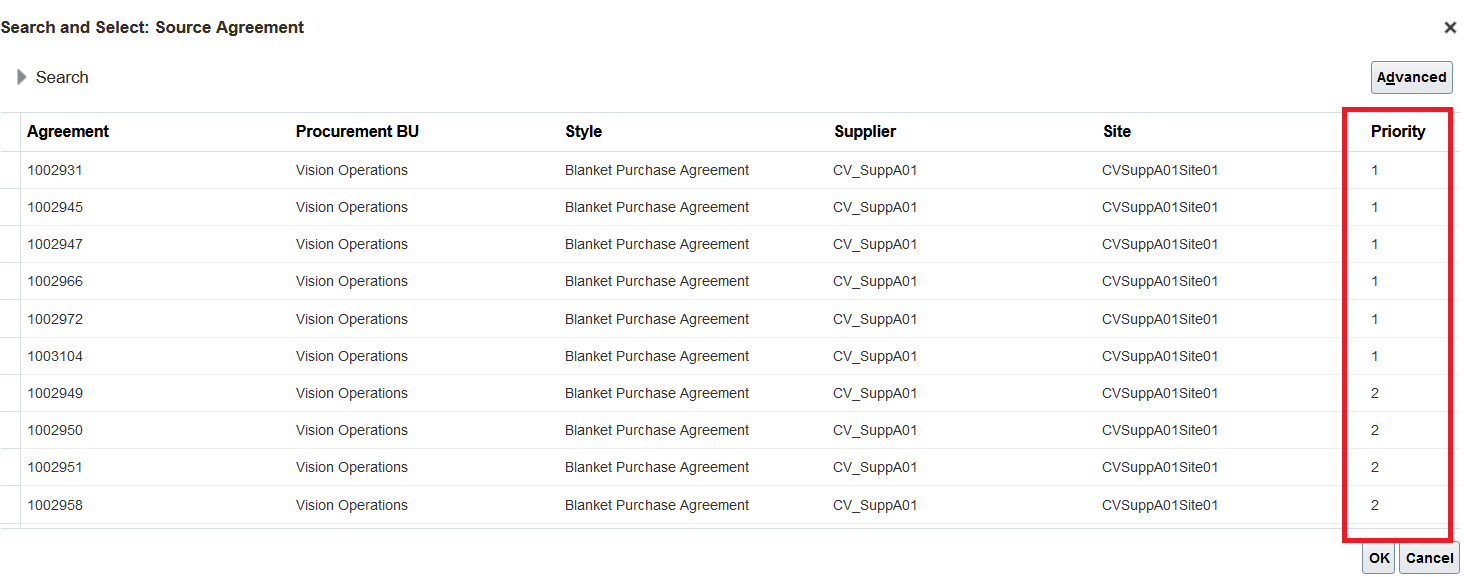
Task: Select agreement 1002949 row
Action: (x=55, y=393)
